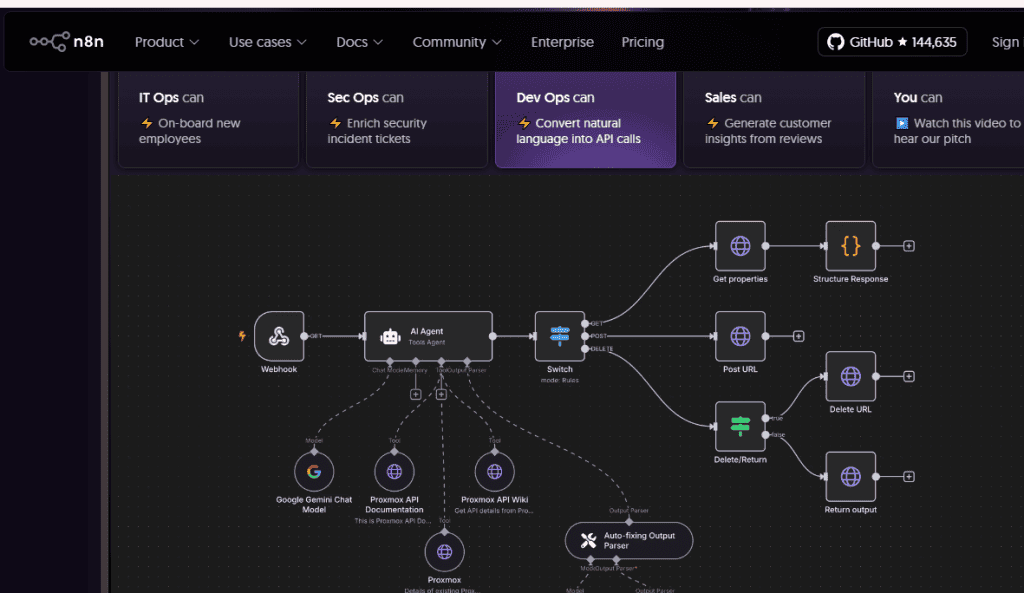The height and width of the screenshot is (593, 1024).
Task: Select the IT Ops use case tab
Action: pyautogui.click(x=208, y=118)
